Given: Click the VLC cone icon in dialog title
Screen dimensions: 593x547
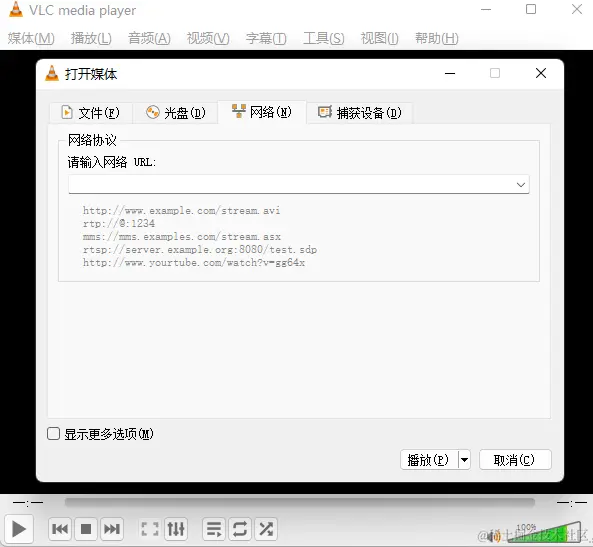Looking at the screenshot, I should click(x=52, y=73).
